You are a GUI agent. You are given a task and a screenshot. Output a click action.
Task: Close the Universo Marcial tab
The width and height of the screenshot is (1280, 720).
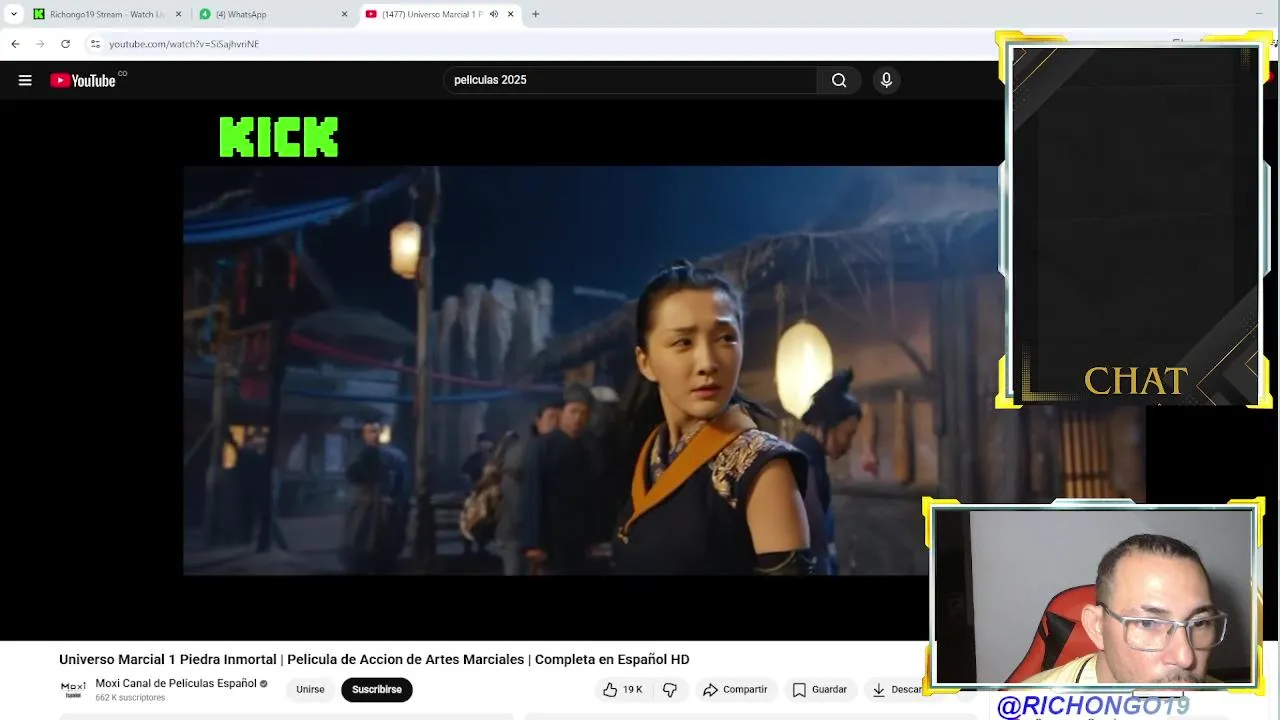(511, 14)
